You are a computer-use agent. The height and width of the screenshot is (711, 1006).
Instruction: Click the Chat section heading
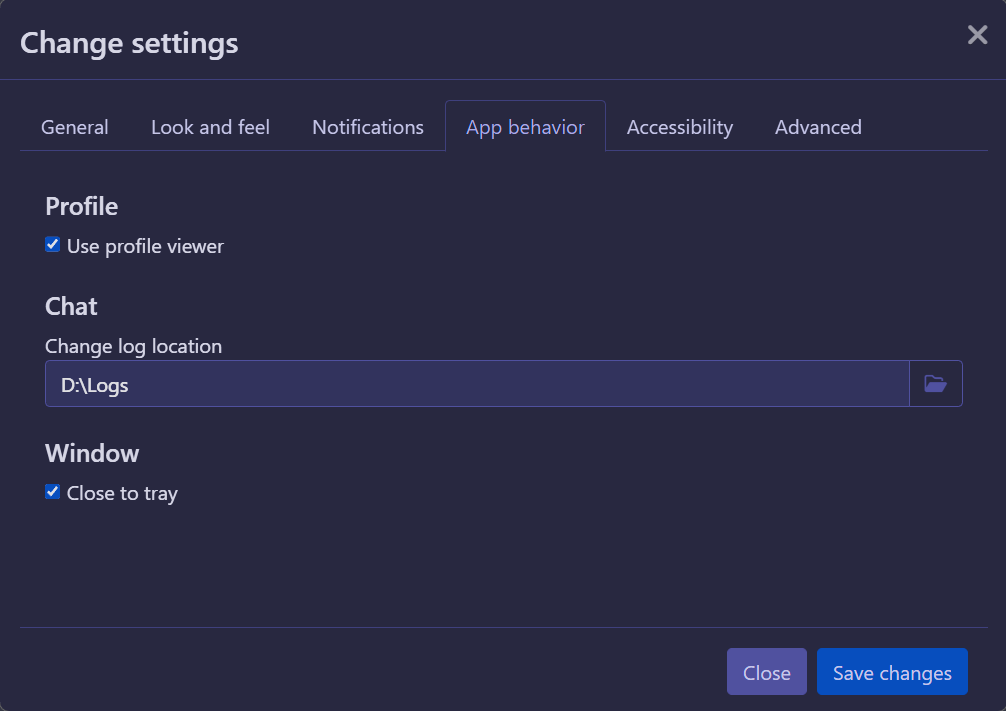click(71, 306)
